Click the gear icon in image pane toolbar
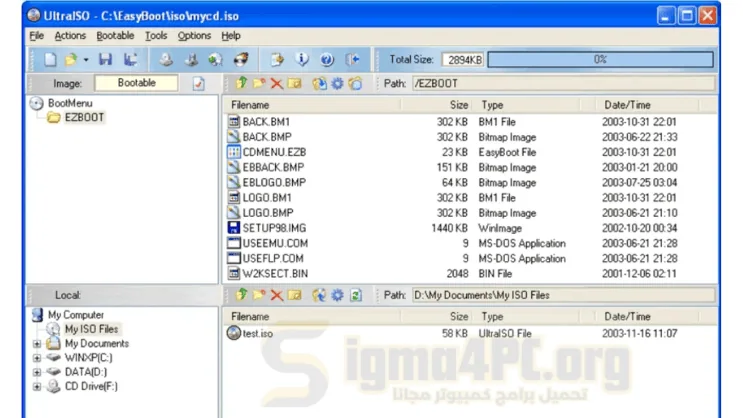Image resolution: width=743 pixels, height=418 pixels. tap(337, 84)
